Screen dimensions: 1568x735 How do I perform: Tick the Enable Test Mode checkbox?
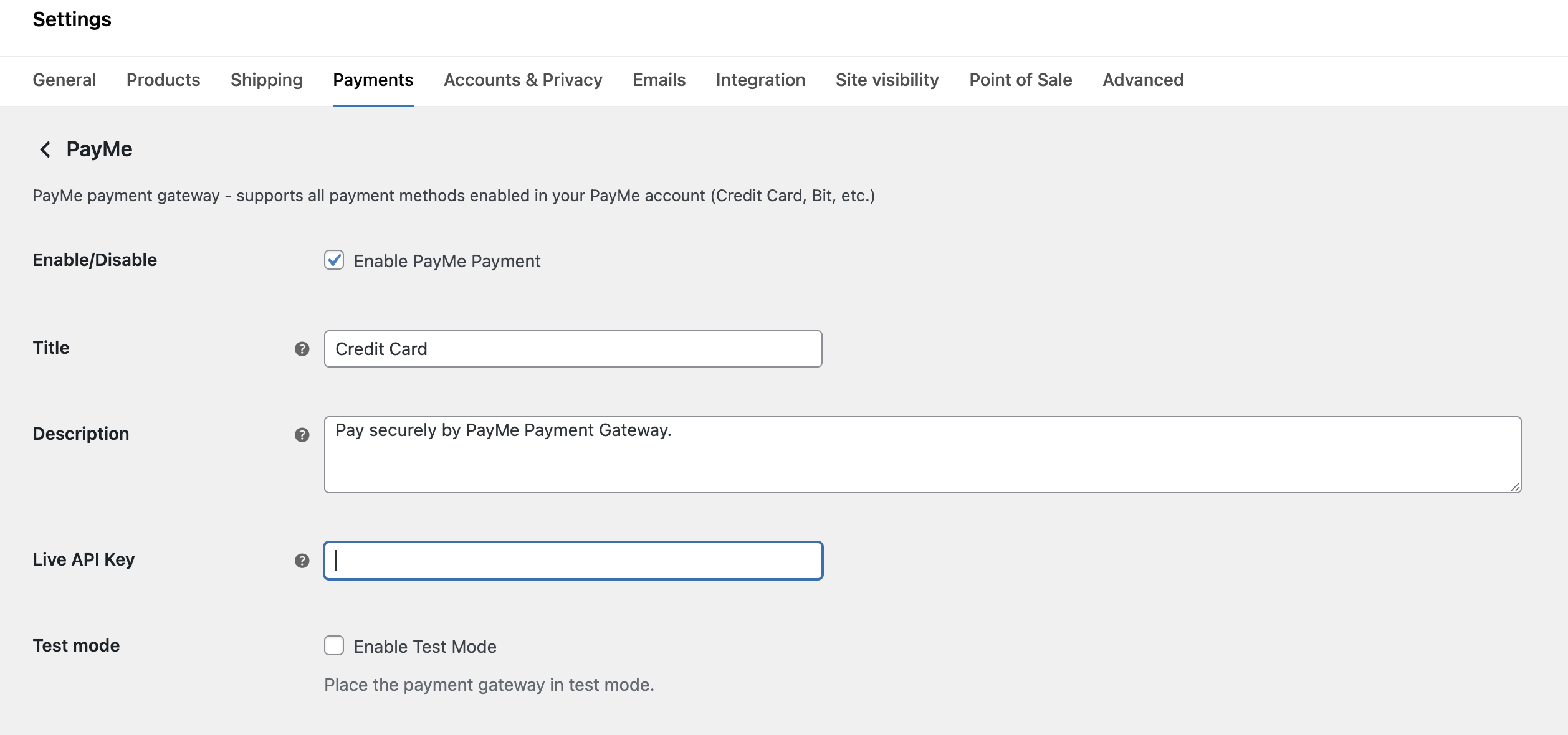(334, 646)
